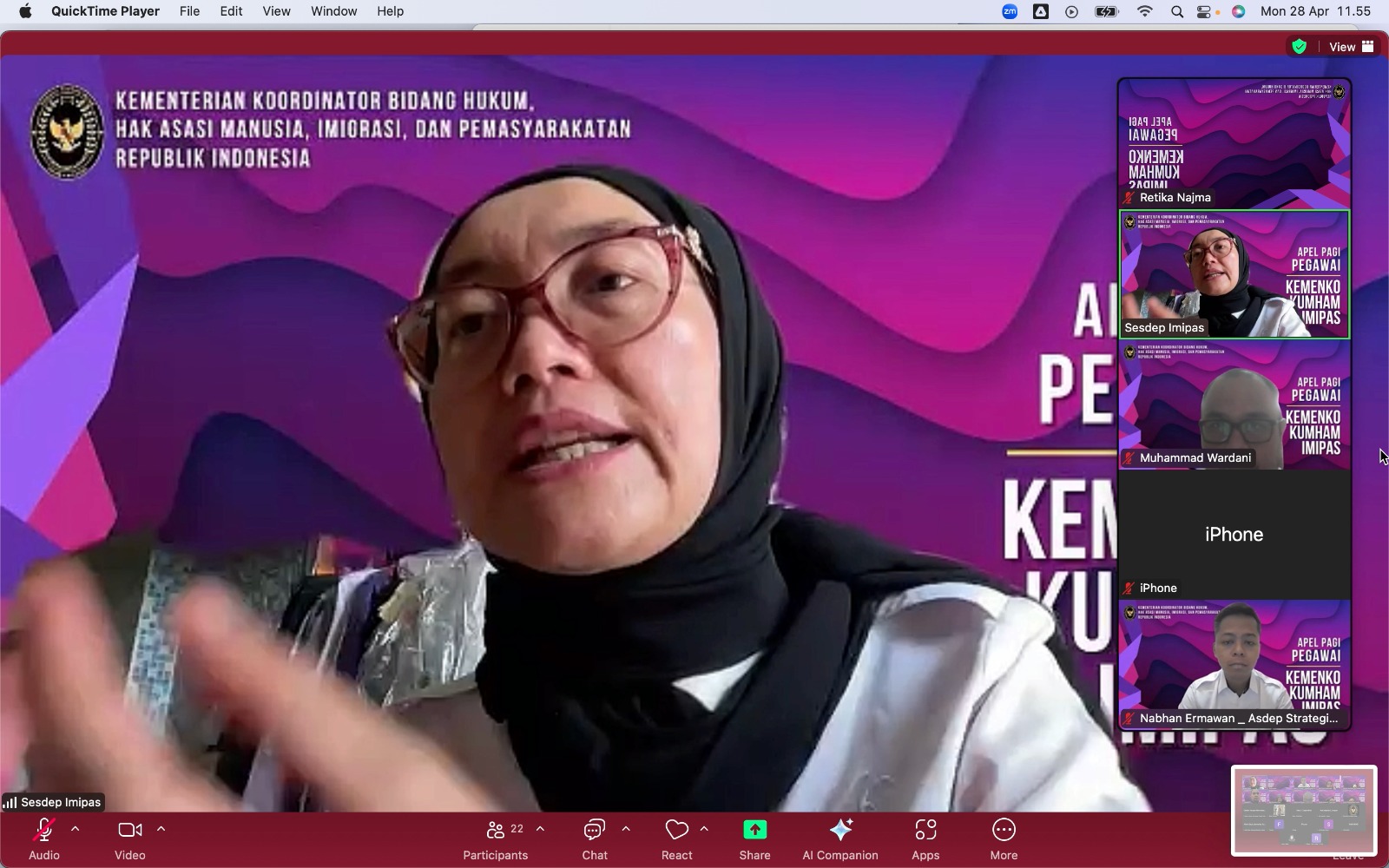Expand the arrow next to Participants

point(540,829)
